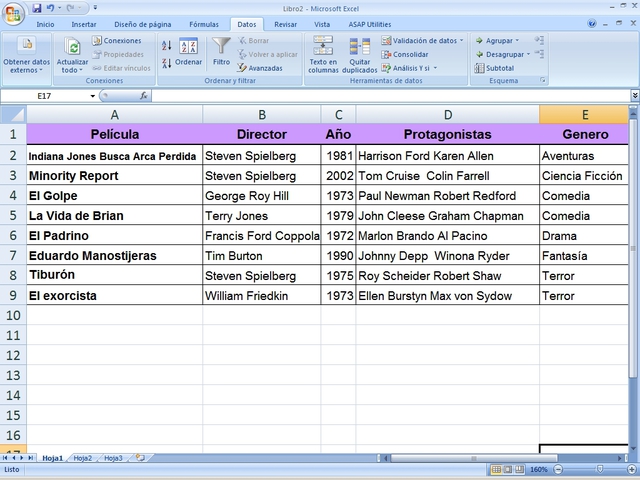Expand the Agrupar dropdown arrow
Screen dimensions: 640x480
[516, 41]
